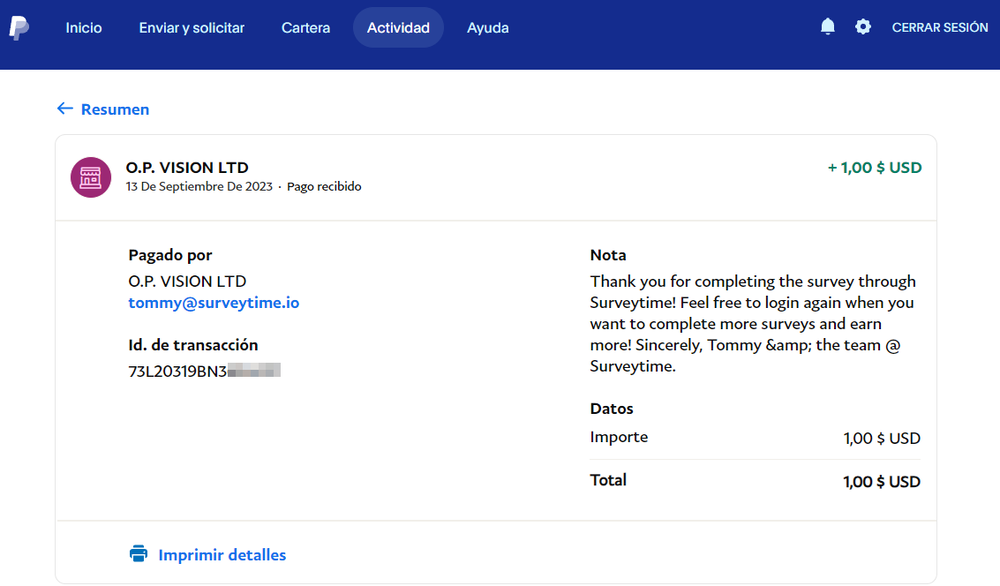Return to Resumen via the text link
This screenshot has width=1000, height=586.
click(x=115, y=109)
